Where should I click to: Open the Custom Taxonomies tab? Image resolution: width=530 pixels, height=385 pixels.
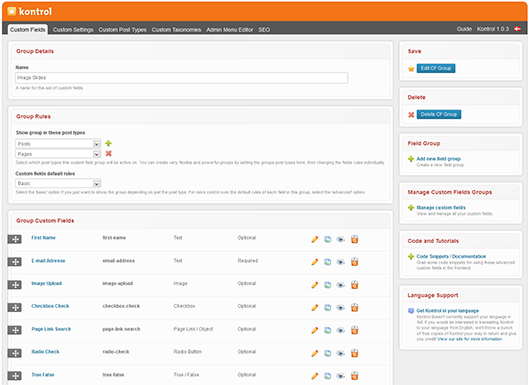tap(176, 30)
